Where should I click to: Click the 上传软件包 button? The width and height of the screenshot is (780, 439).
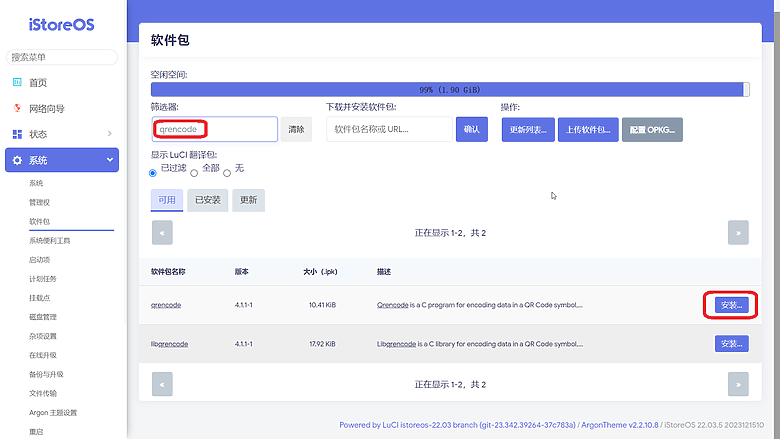tap(588, 130)
